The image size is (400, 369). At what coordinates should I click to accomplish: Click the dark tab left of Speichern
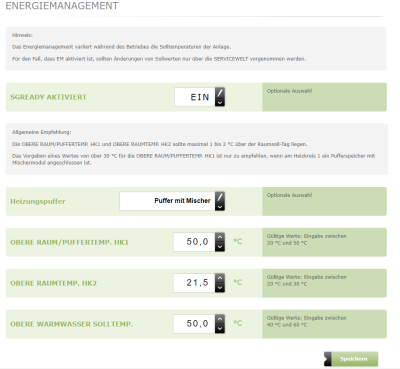tap(327, 359)
